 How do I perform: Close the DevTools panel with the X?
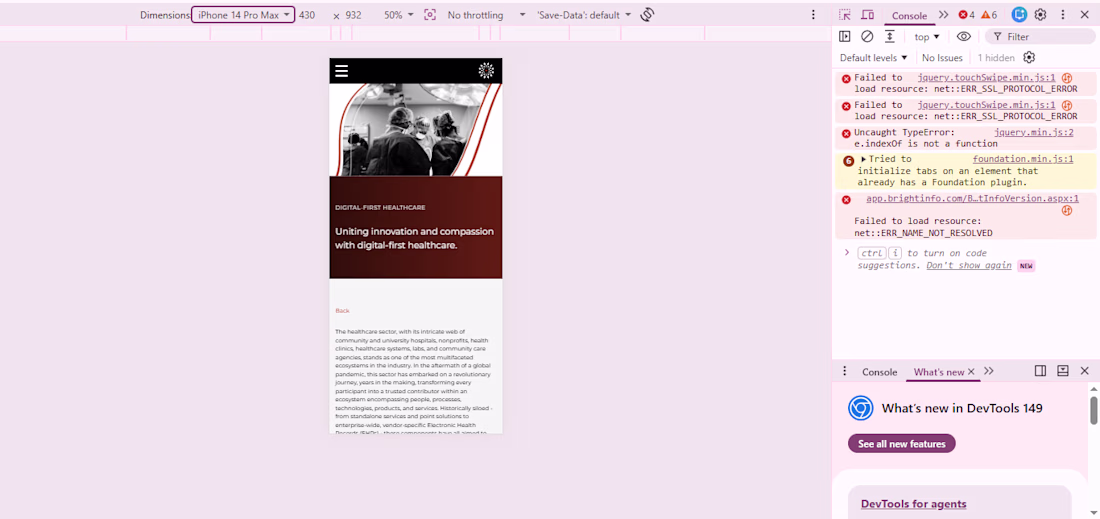point(1085,15)
